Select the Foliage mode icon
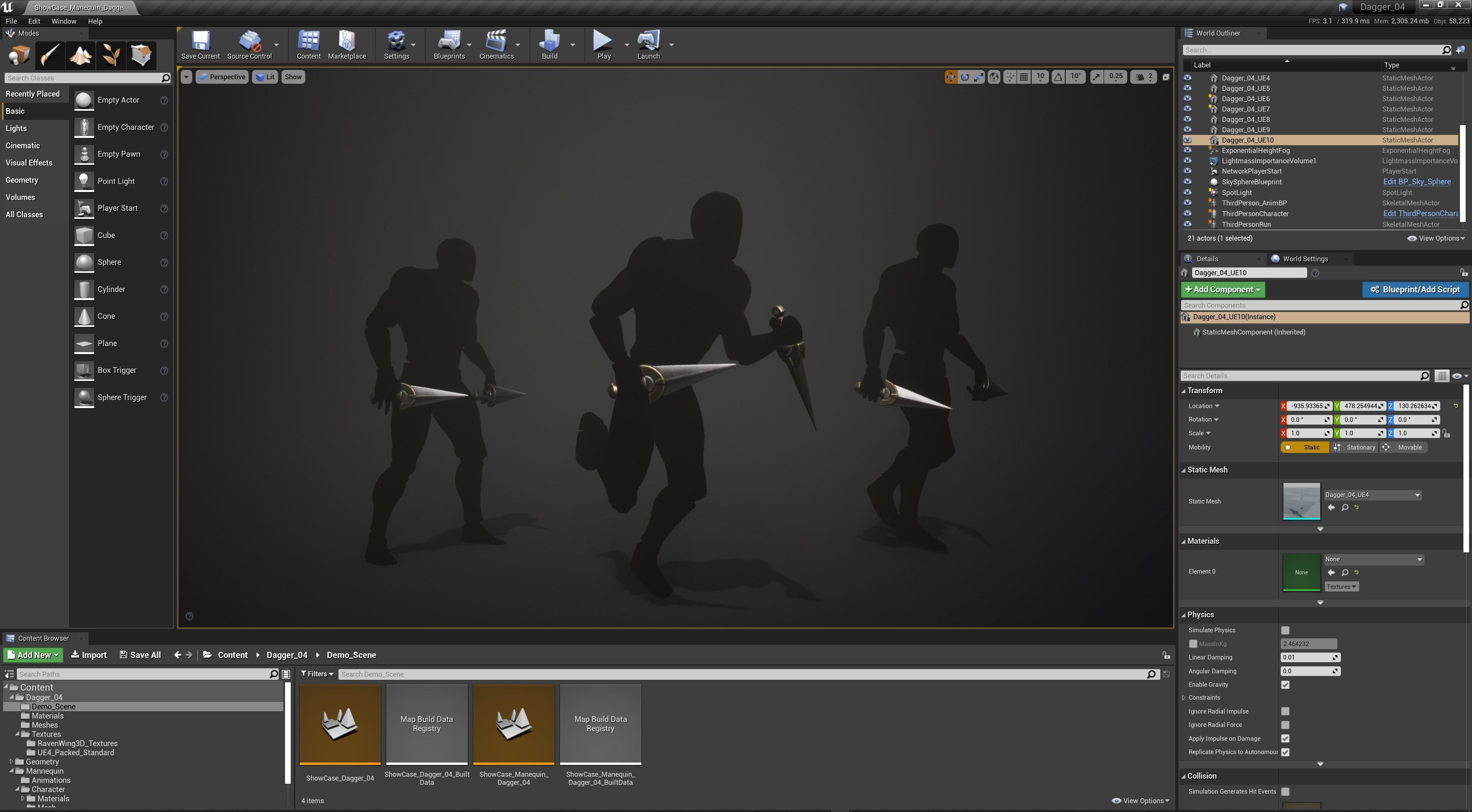The image size is (1472, 812). [111, 56]
